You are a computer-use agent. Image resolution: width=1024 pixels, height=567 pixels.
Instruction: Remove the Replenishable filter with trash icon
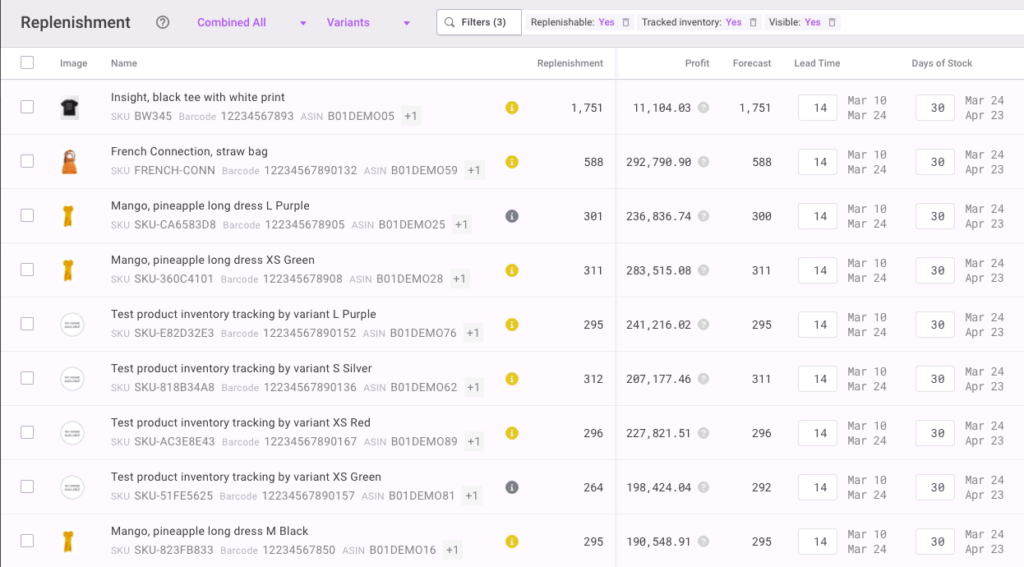tap(626, 22)
